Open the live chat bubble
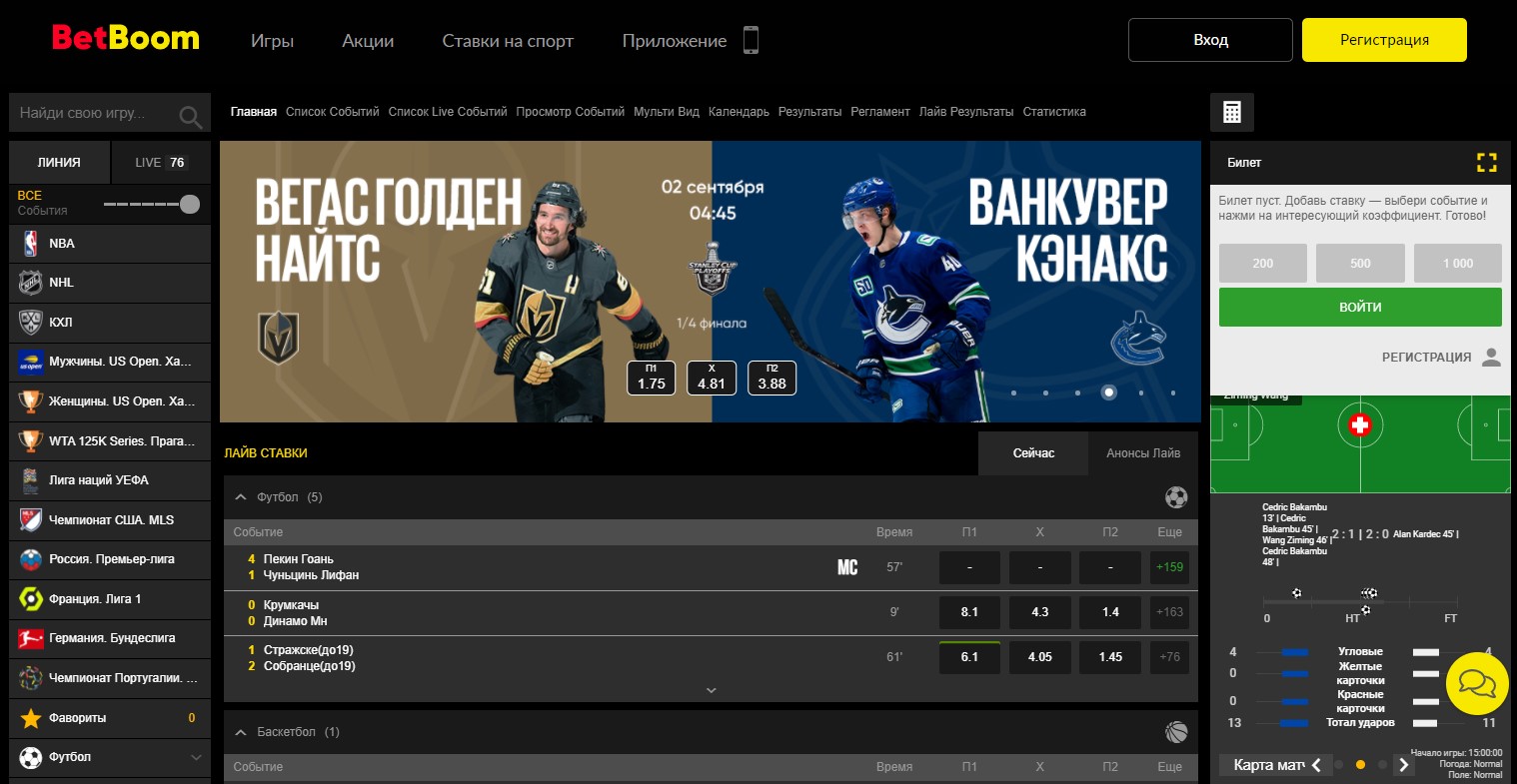The width and height of the screenshot is (1517, 784). [x=1477, y=683]
